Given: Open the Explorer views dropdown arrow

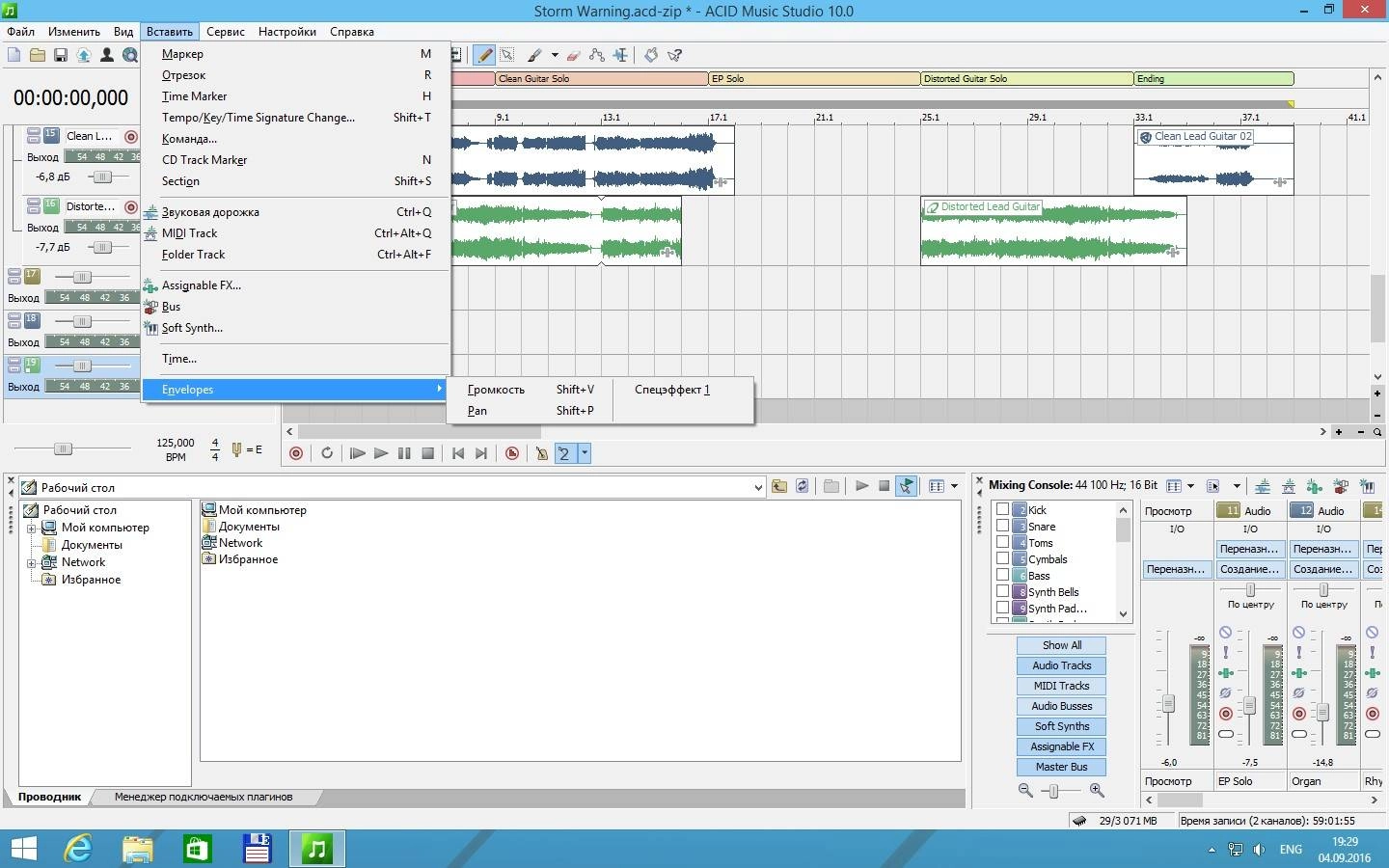Looking at the screenshot, I should point(954,486).
